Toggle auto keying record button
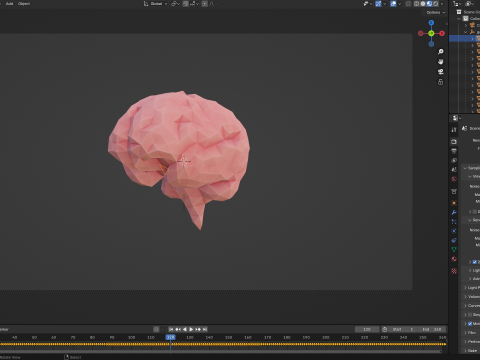Viewport: 480px width, 360px height. tap(156, 329)
